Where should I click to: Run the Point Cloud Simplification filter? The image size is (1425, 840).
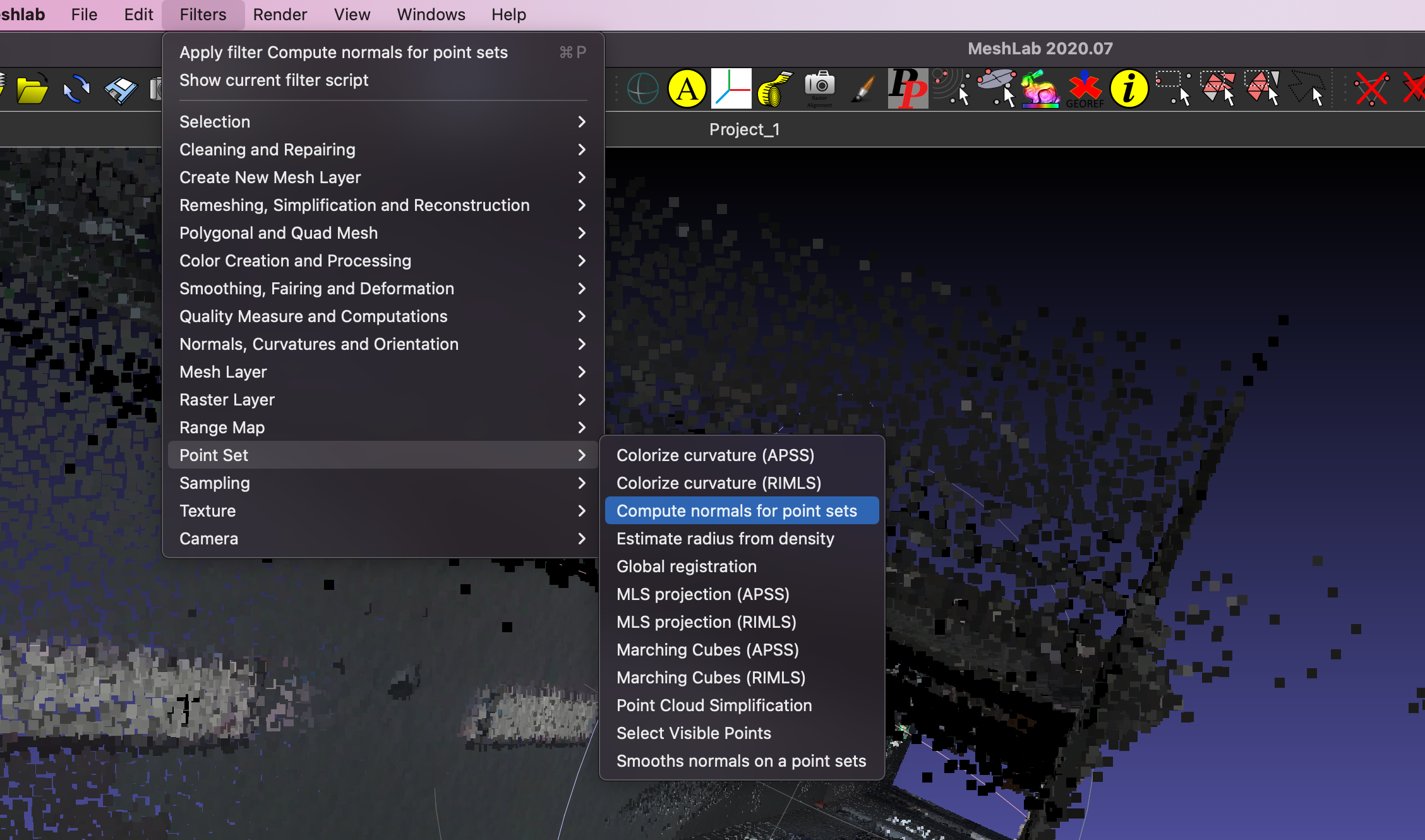[714, 705]
